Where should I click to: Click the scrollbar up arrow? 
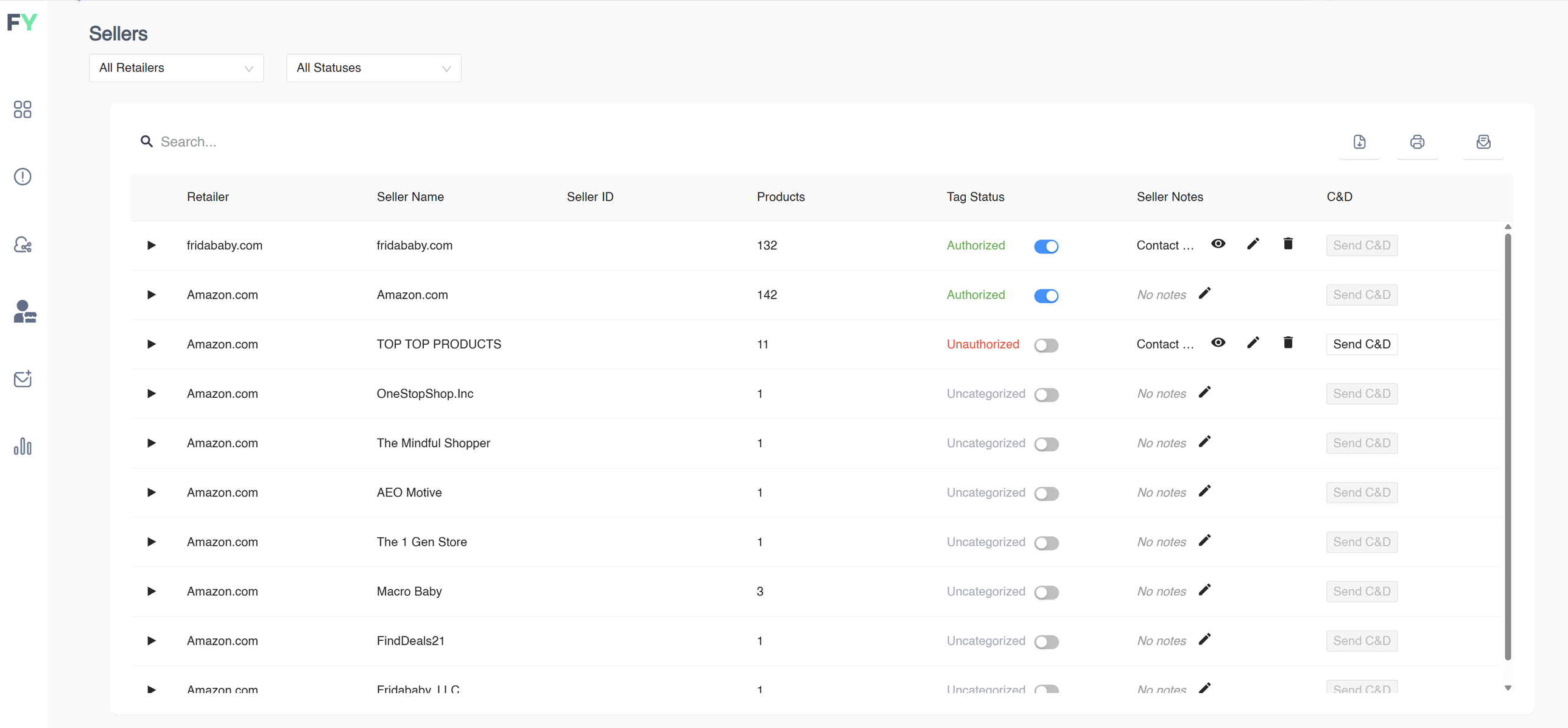click(x=1508, y=227)
